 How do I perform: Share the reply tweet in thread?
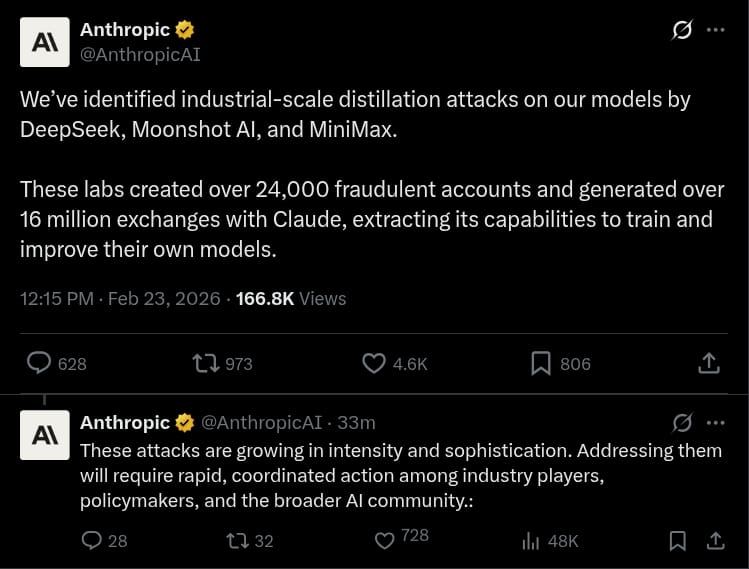pos(715,541)
